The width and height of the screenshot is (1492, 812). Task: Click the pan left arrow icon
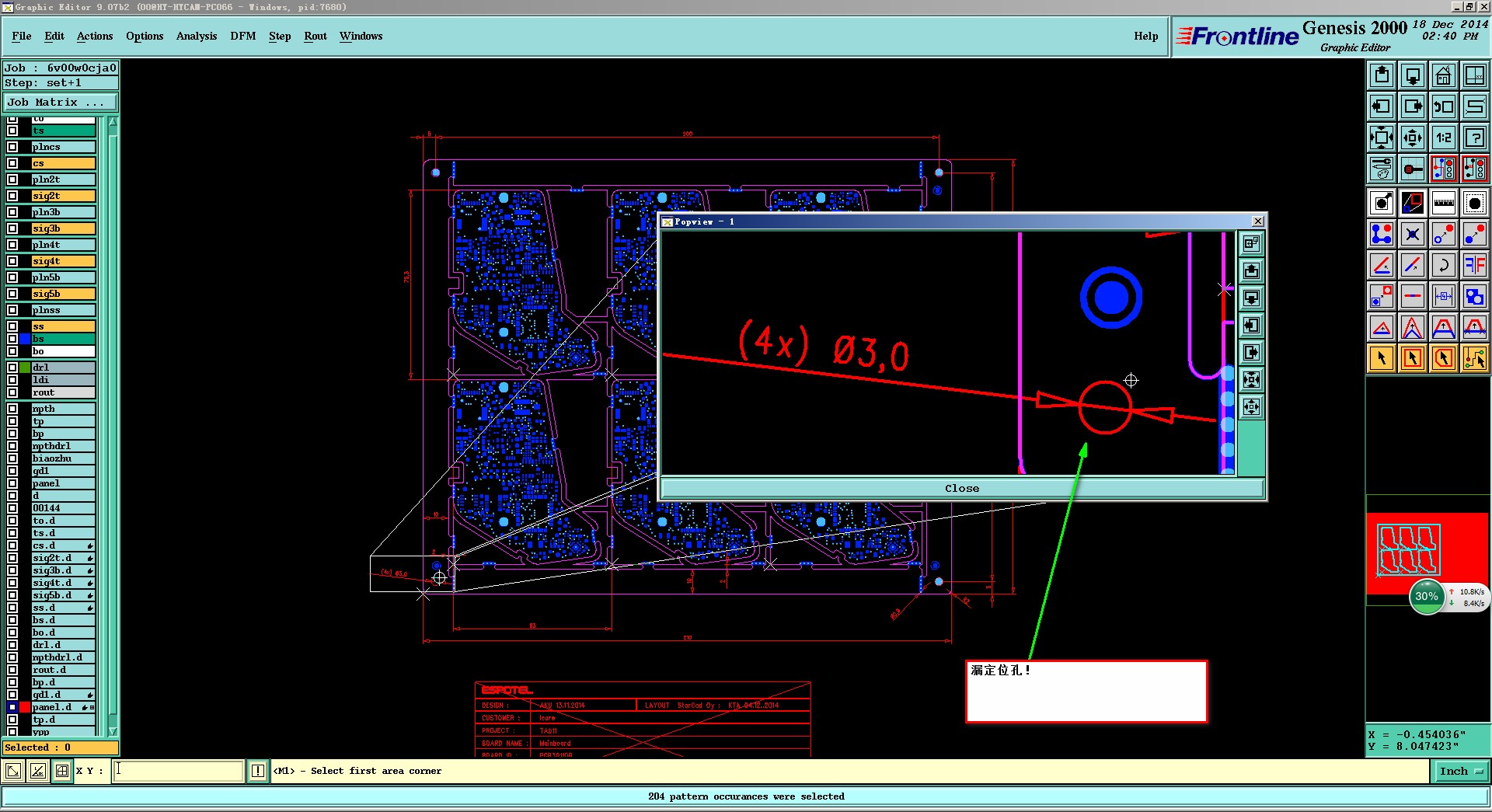1382,106
